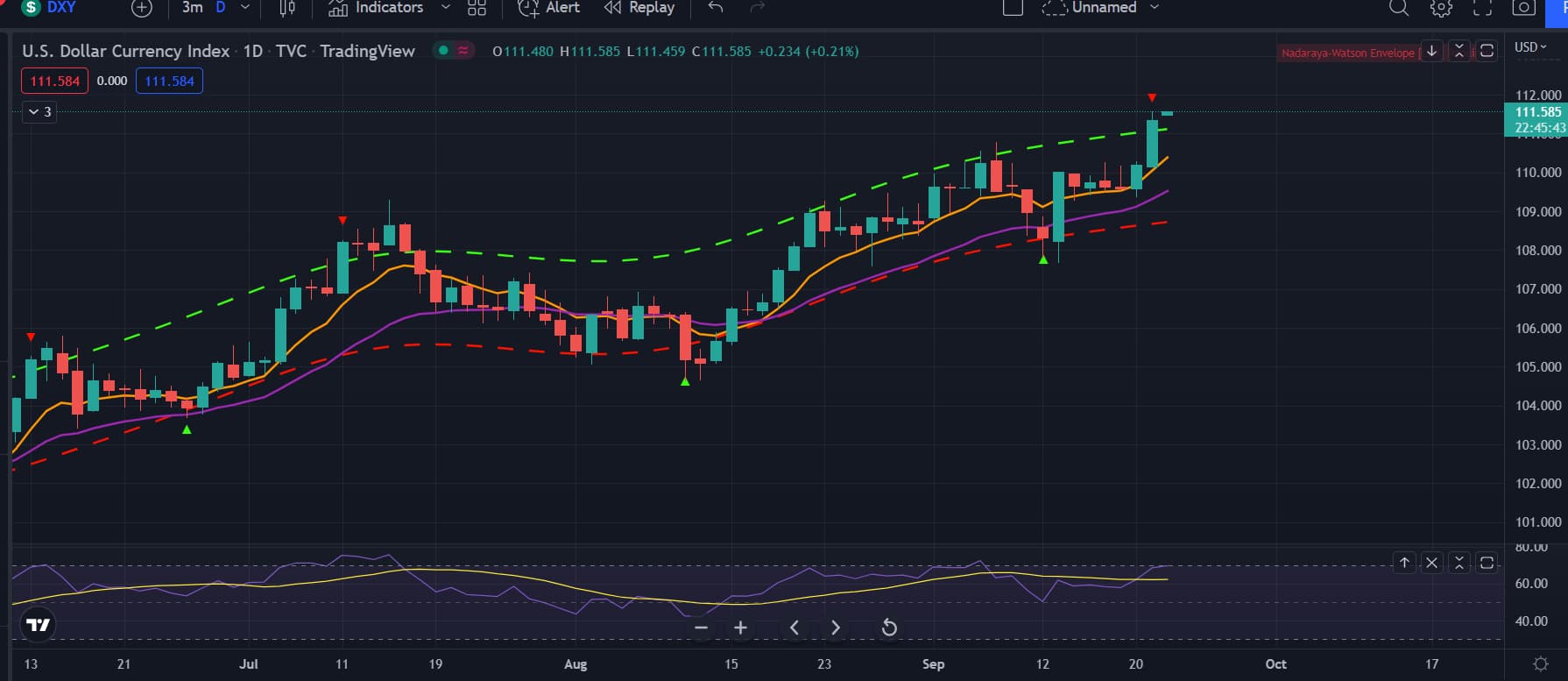Add a symbol with the plus icon
The image size is (1568, 681).
coord(141,8)
